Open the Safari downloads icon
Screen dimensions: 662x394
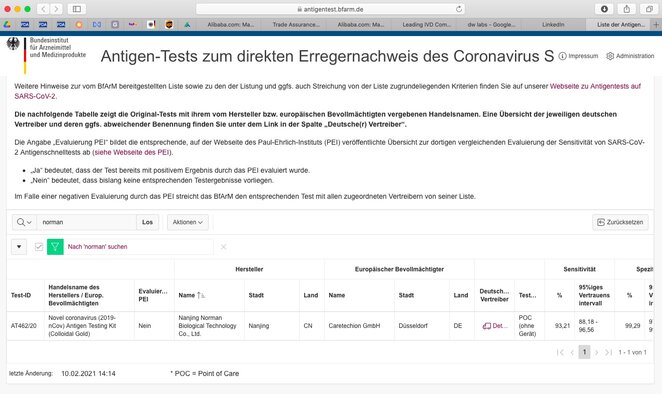pyautogui.click(x=604, y=9)
